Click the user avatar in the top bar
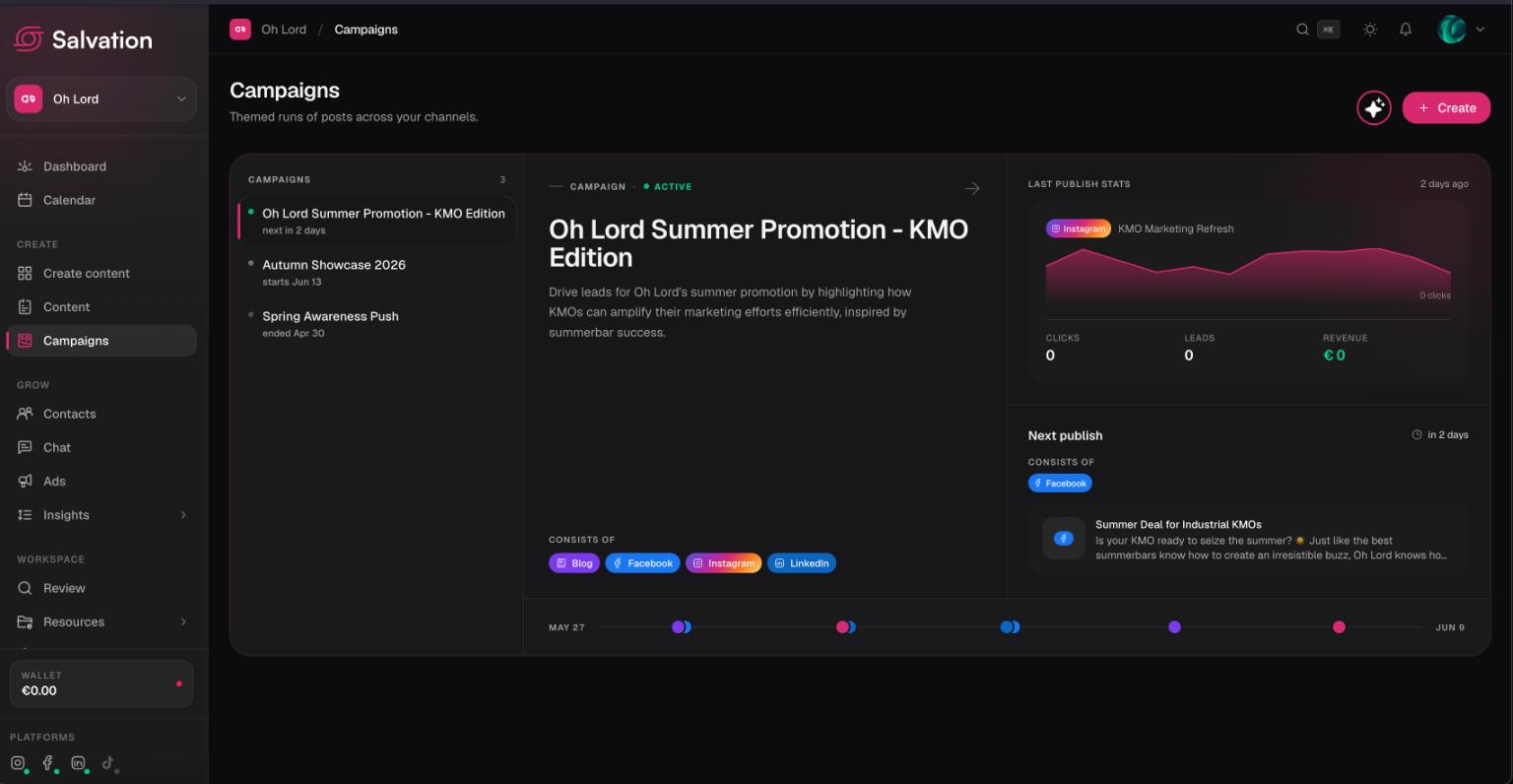This screenshot has width=1513, height=784. coord(1452,30)
